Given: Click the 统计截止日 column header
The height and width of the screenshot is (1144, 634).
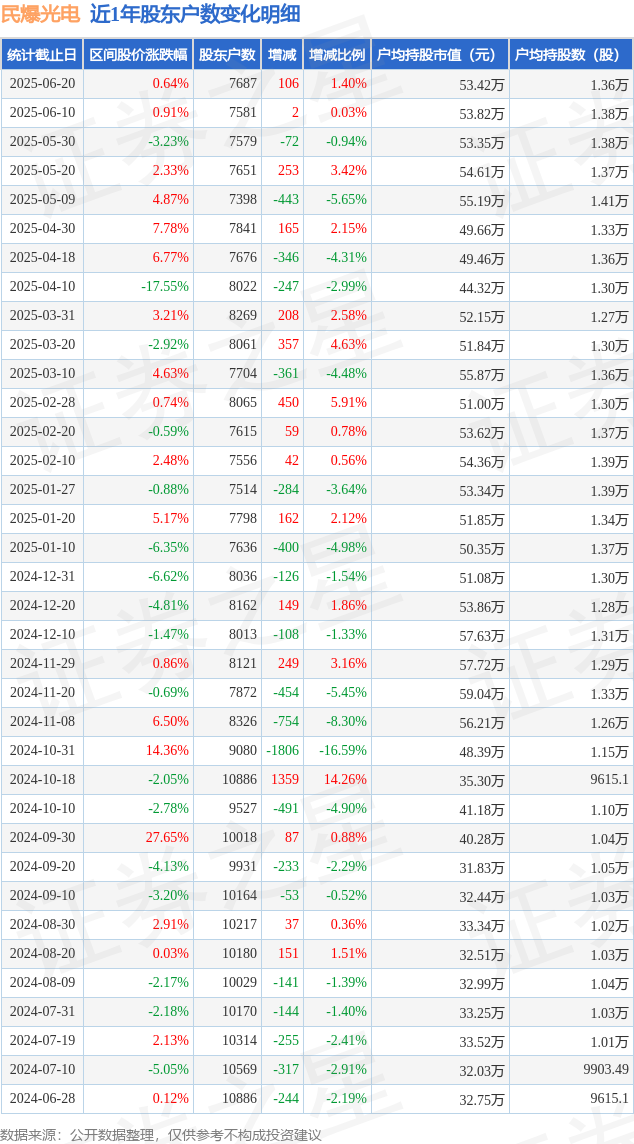Looking at the screenshot, I should 42,55.
